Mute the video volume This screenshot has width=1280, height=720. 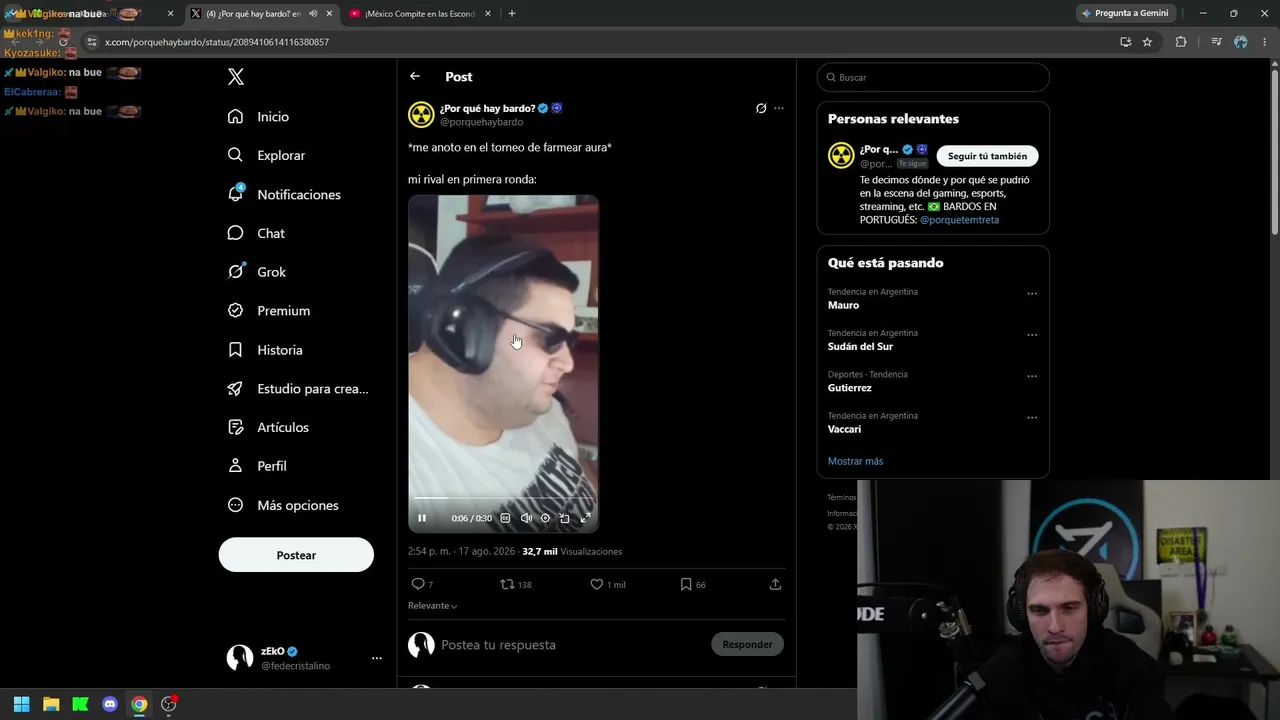526,518
